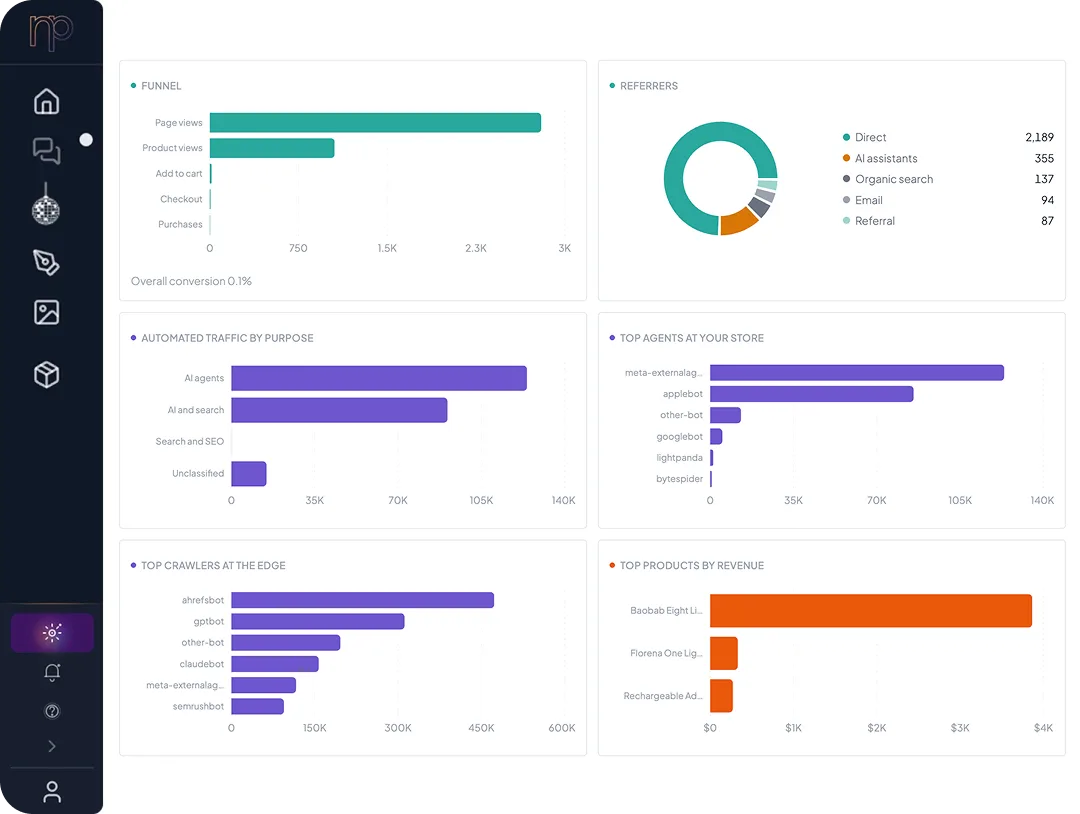Click the semrushbot crawler bar
Screen dimensions: 1080x814
[258, 707]
